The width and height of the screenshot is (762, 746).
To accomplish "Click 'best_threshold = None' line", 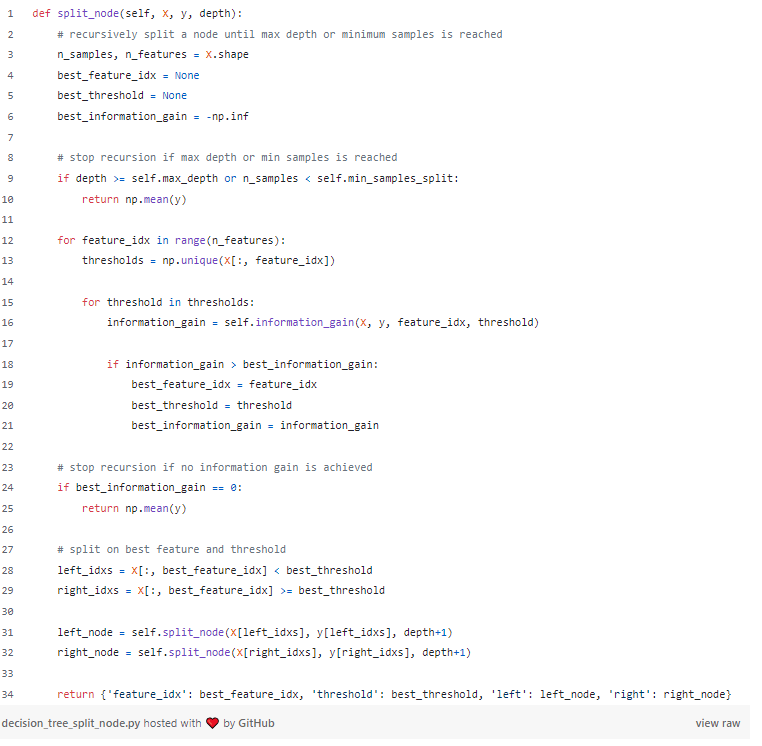I will pos(124,97).
